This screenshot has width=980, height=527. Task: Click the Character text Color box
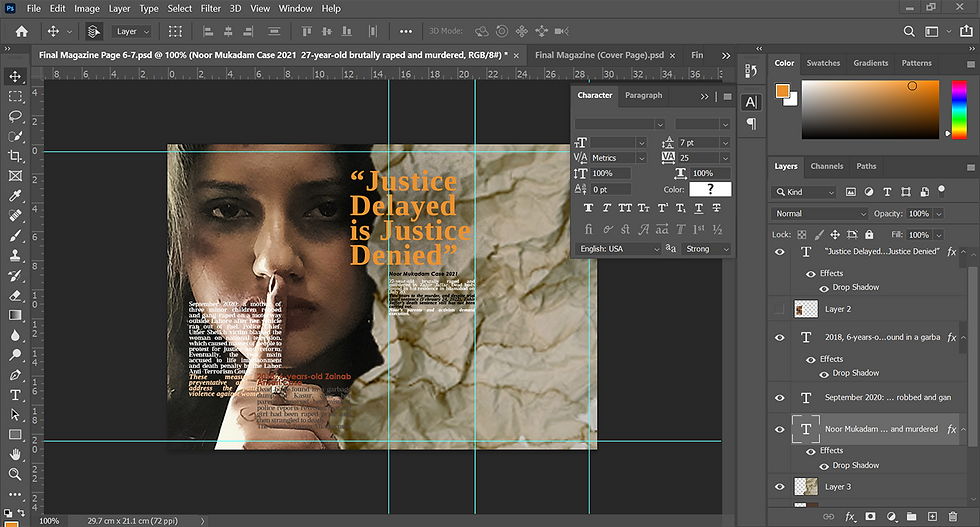pyautogui.click(x=710, y=189)
